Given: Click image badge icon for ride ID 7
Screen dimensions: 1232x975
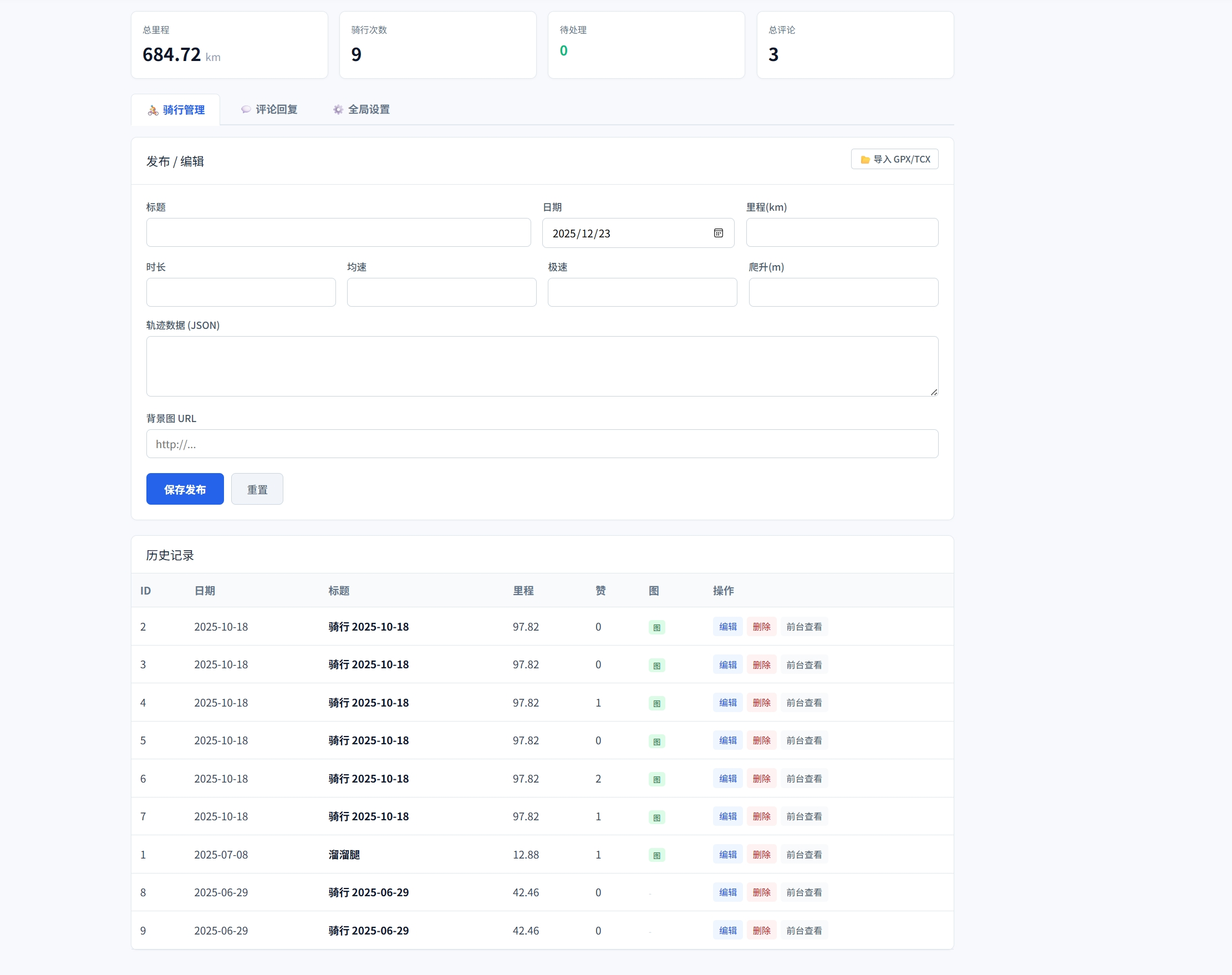Looking at the screenshot, I should coord(656,817).
